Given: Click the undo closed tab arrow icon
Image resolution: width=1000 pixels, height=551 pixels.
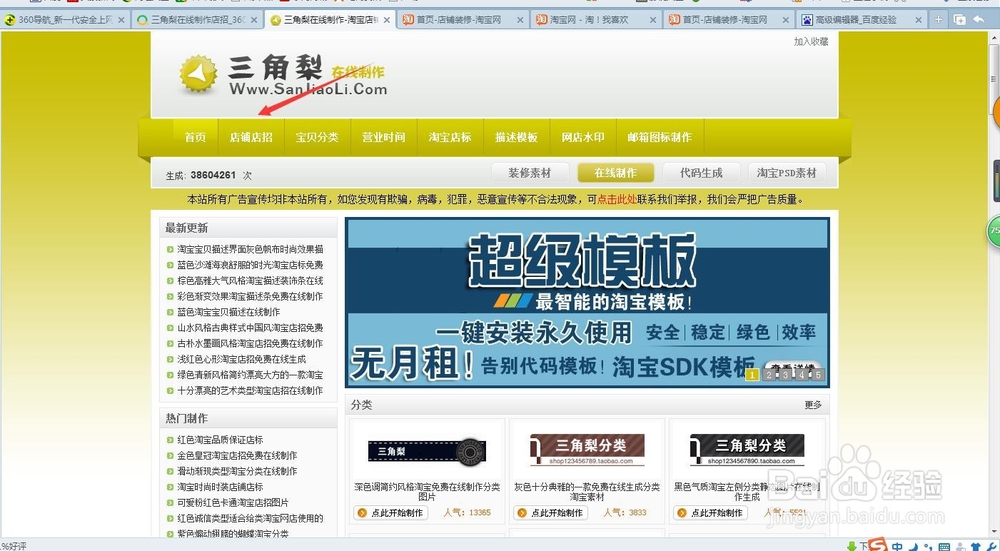Looking at the screenshot, I should pyautogui.click(x=978, y=20).
